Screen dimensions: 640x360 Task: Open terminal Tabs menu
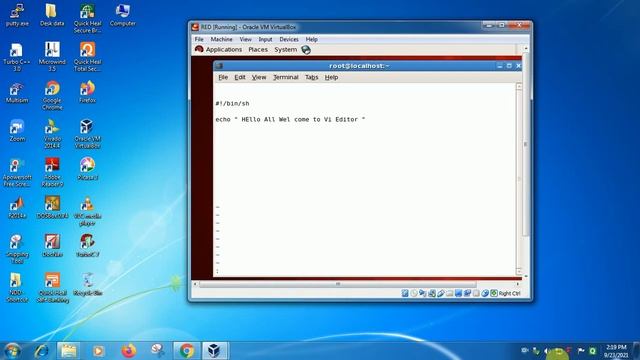tap(311, 77)
